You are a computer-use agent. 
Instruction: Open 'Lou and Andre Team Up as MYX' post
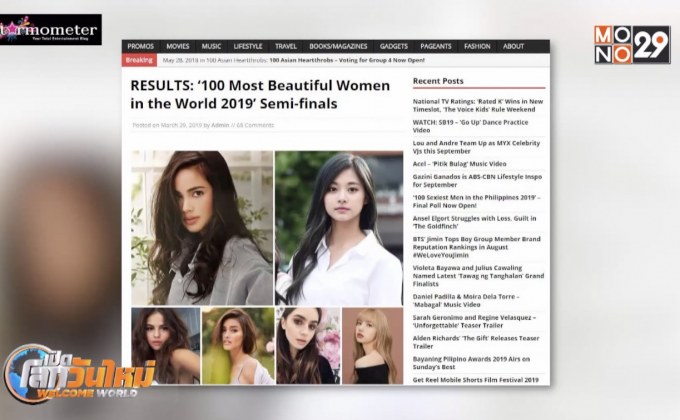tap(477, 147)
